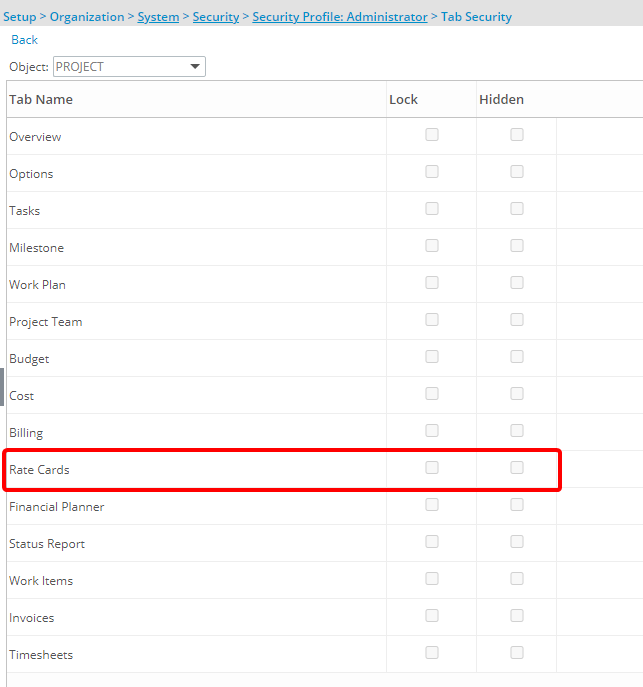Hide the Status Report tab

click(517, 542)
